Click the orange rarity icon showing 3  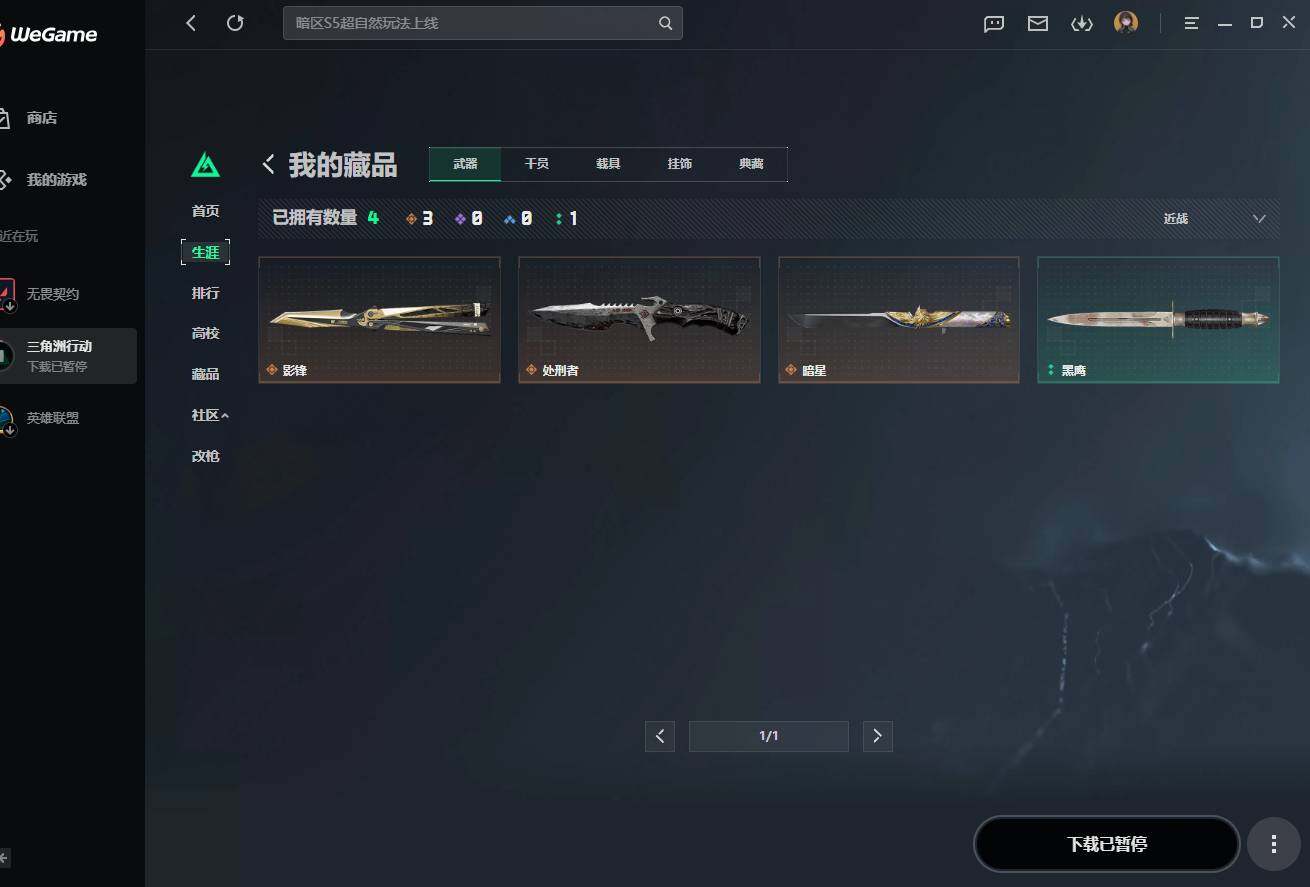click(411, 219)
